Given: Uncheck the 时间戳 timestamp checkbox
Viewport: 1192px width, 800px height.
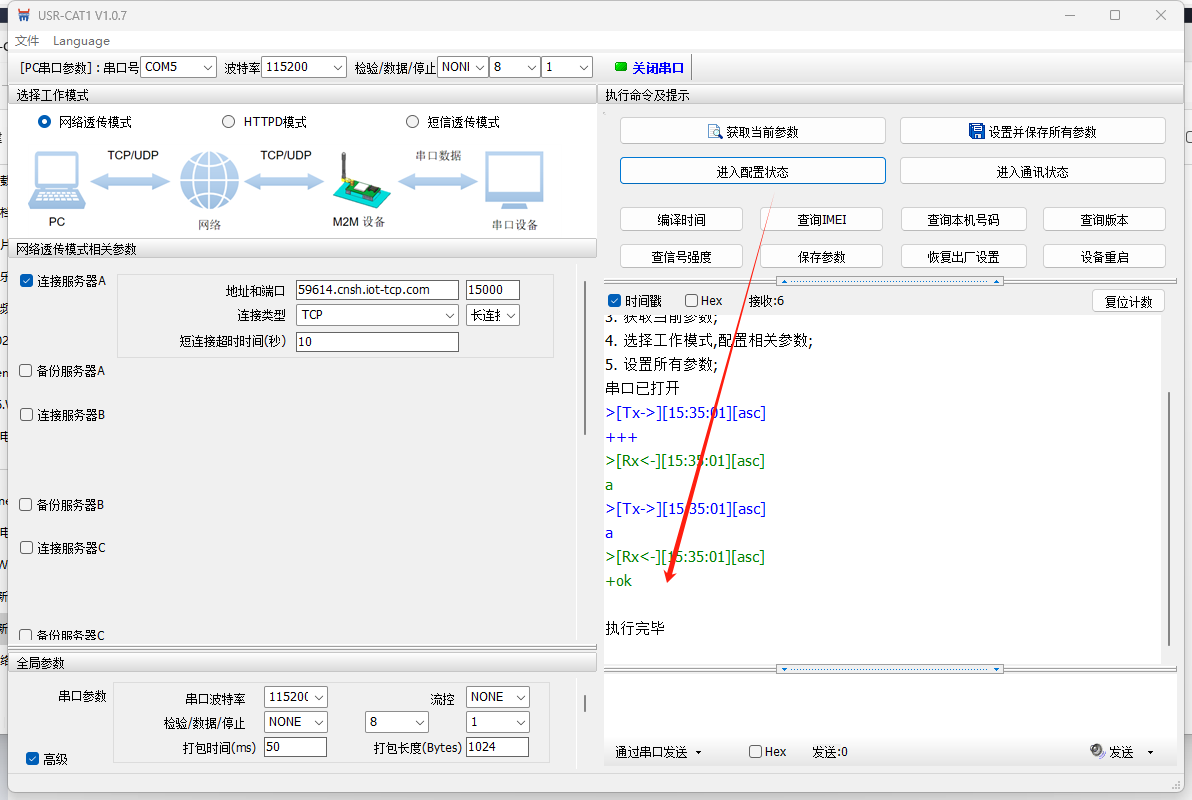Looking at the screenshot, I should coord(615,301).
